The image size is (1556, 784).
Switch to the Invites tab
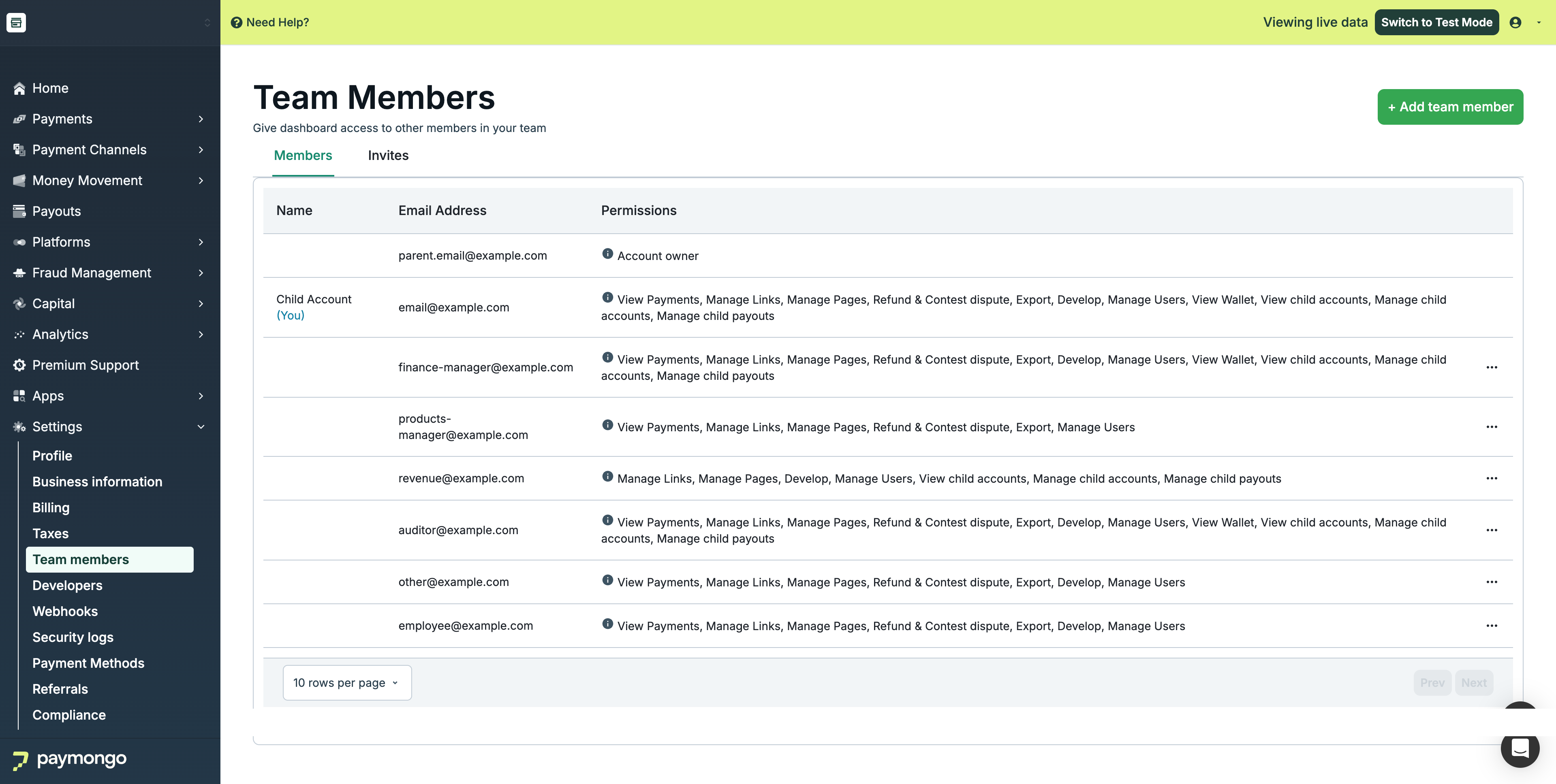(388, 156)
